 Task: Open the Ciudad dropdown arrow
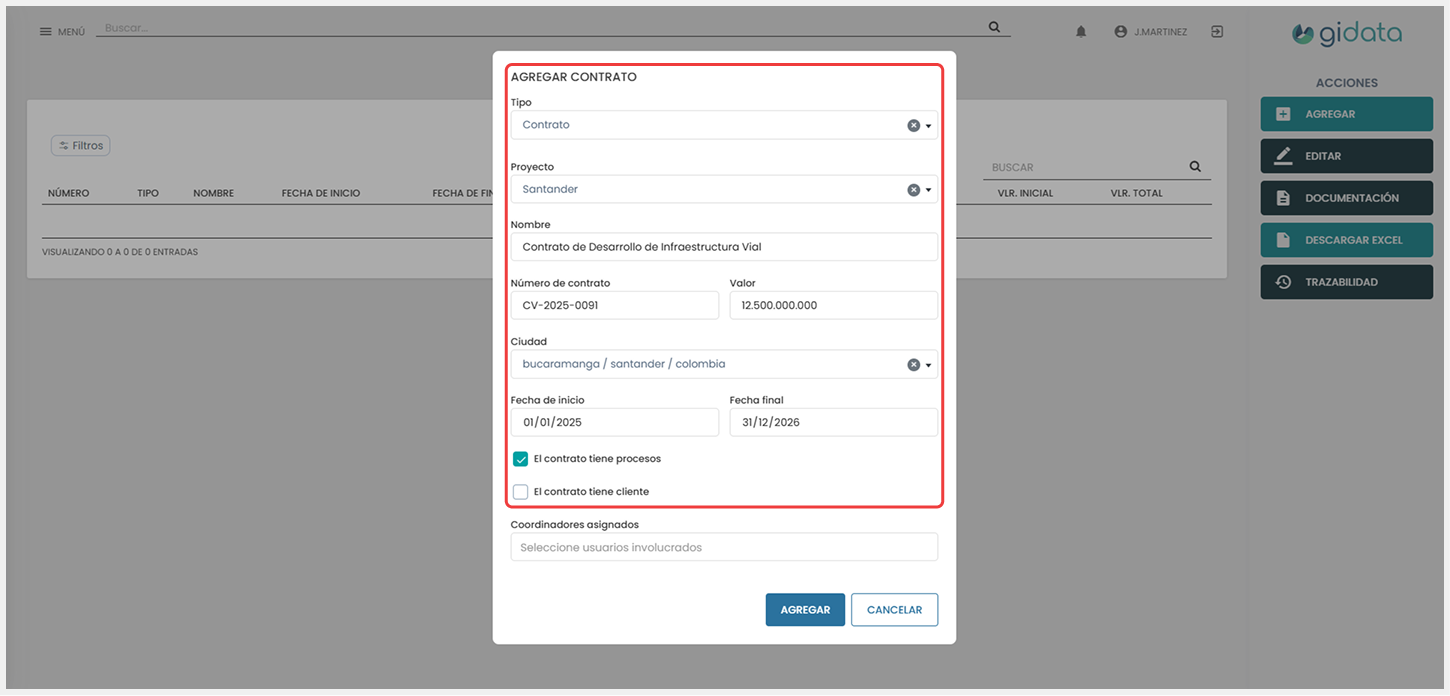point(929,365)
